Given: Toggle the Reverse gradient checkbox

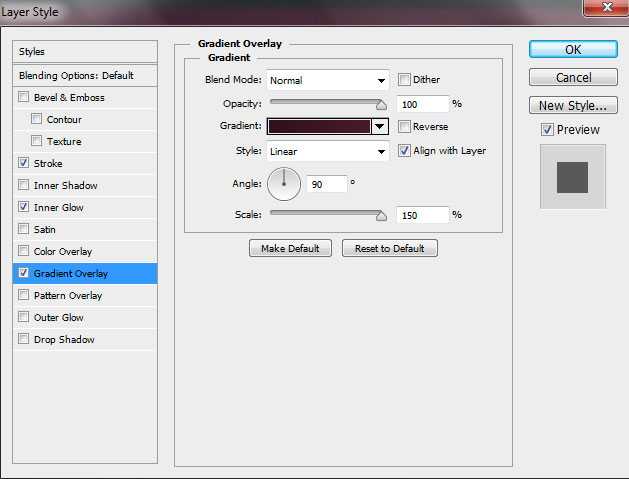Looking at the screenshot, I should point(404,127).
